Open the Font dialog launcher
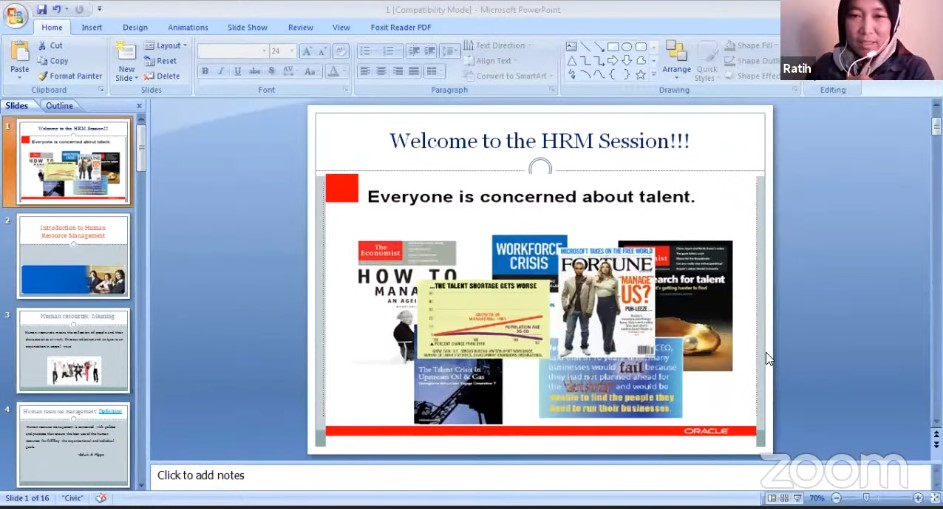 (x=346, y=90)
